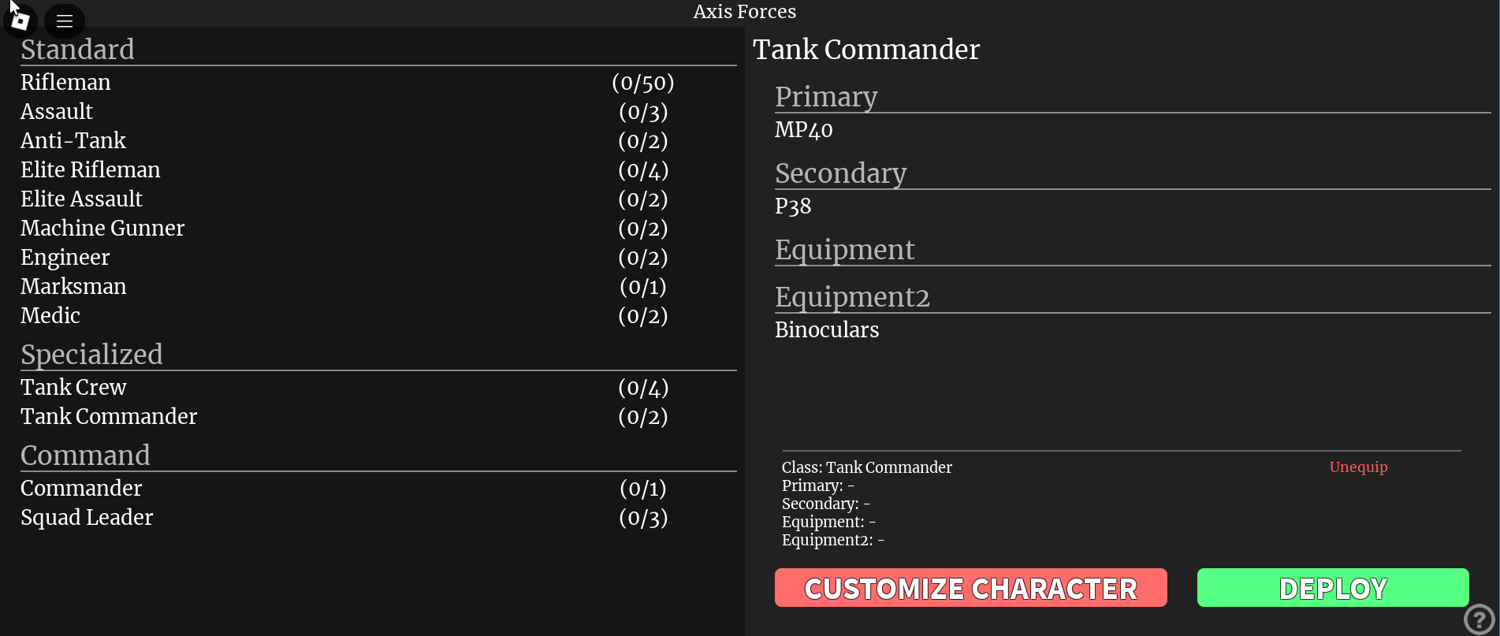The height and width of the screenshot is (636, 1500).
Task: Select the Anti-Tank class
Action: click(378, 140)
